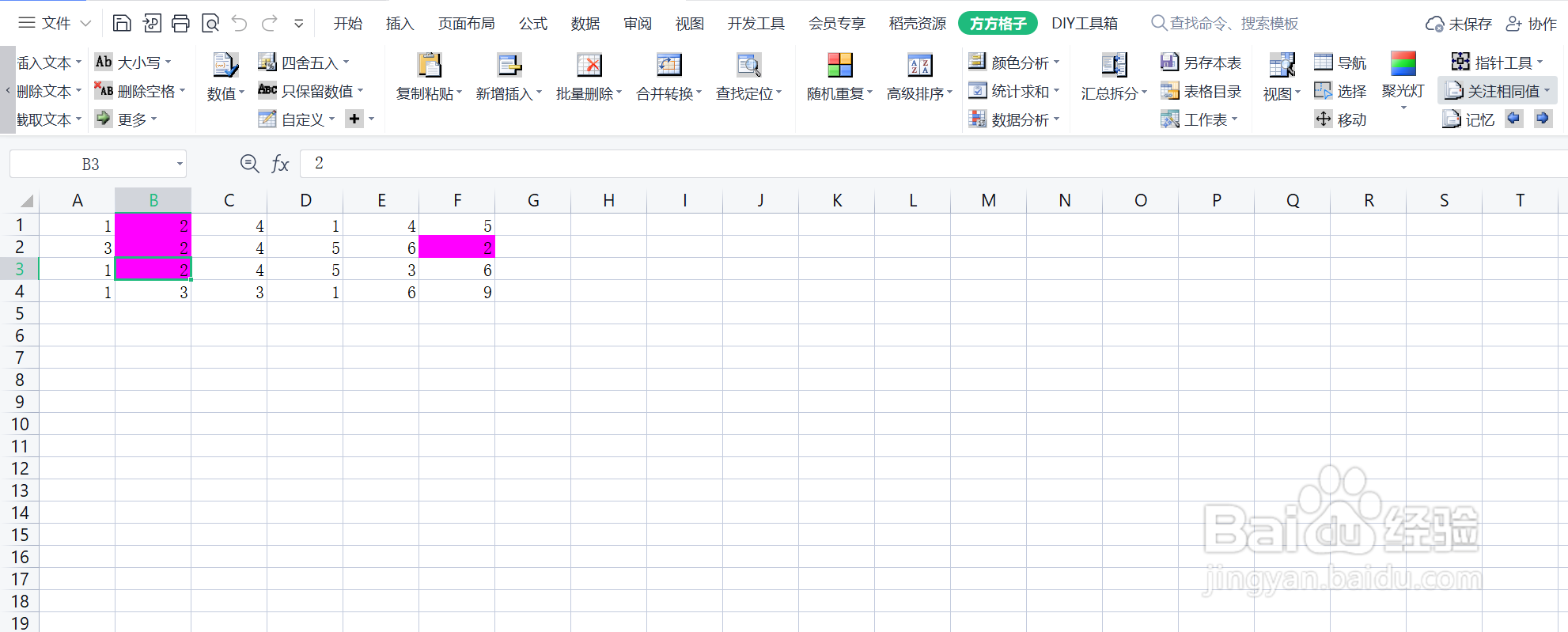Click the fx insert function icon

click(x=280, y=164)
